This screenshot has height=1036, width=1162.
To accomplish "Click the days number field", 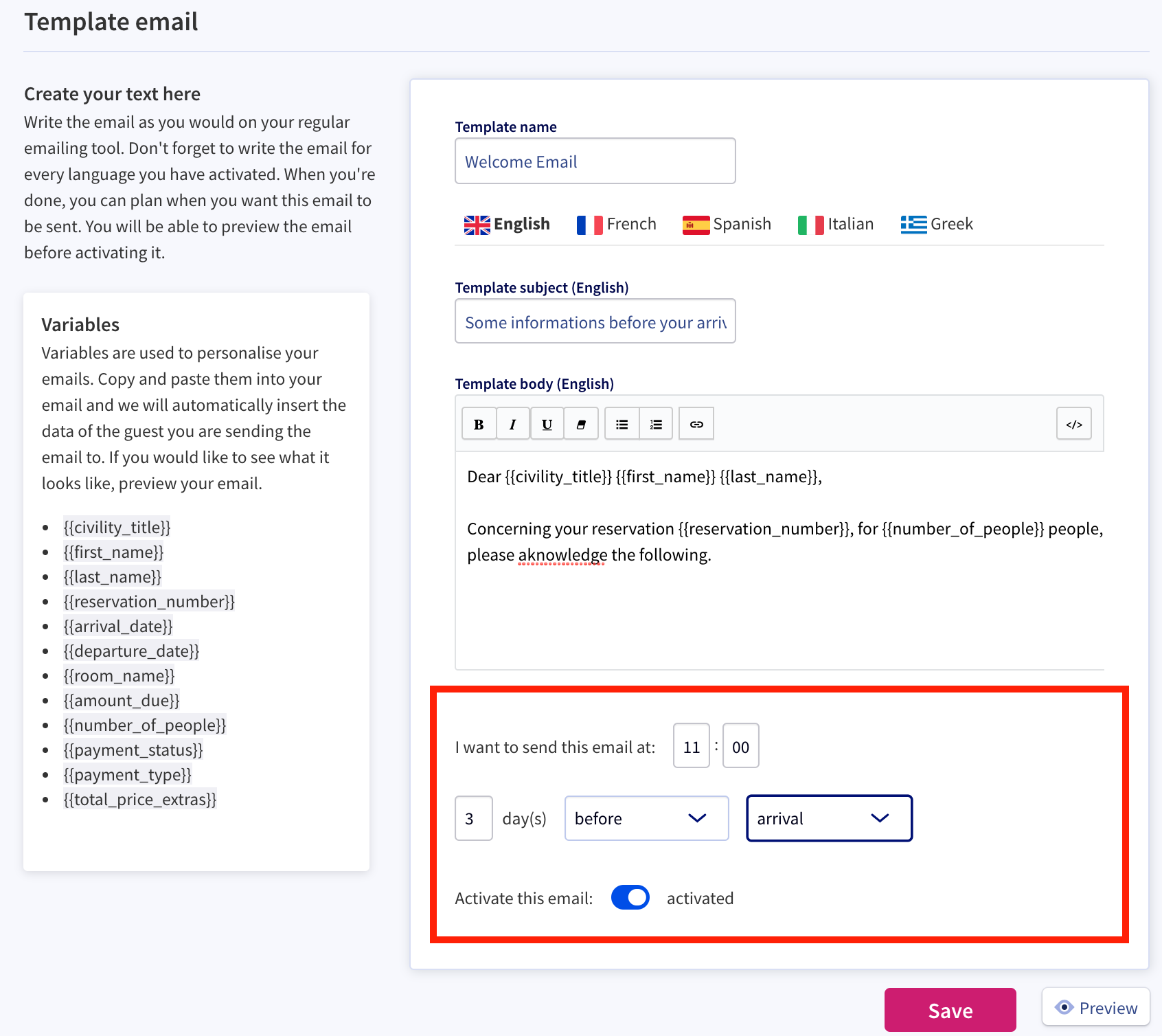I will pos(474,818).
